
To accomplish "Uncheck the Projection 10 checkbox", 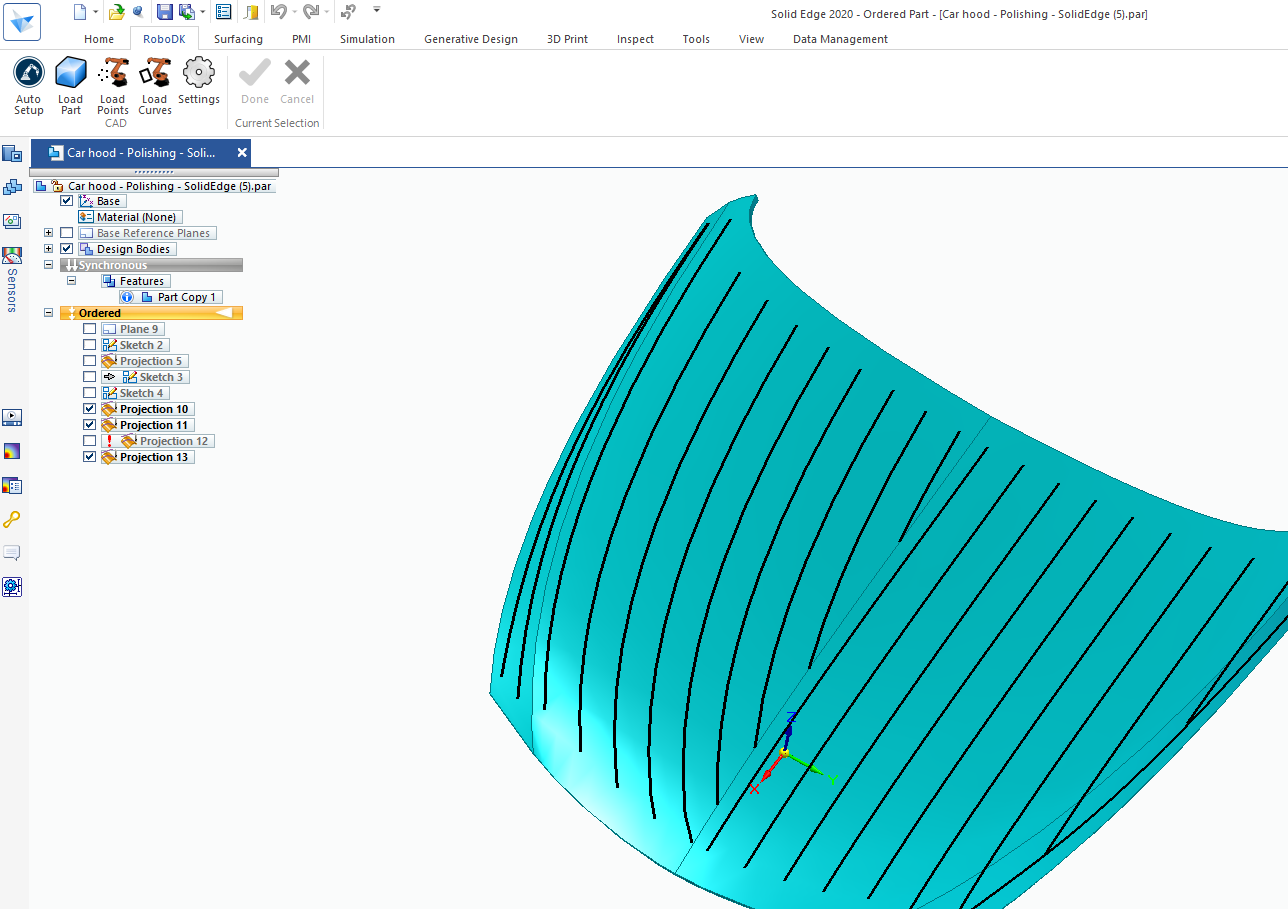I will [90, 409].
